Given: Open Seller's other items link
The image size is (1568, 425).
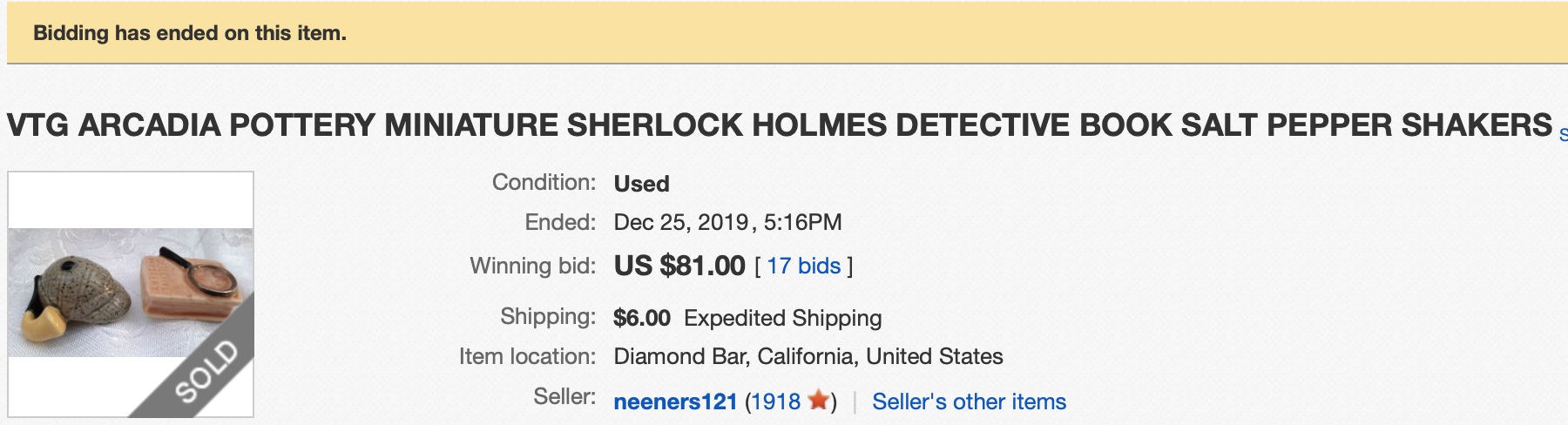Looking at the screenshot, I should tap(969, 401).
